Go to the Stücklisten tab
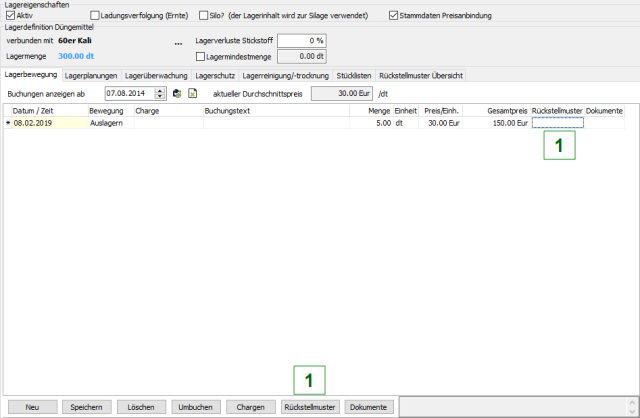 coord(355,75)
